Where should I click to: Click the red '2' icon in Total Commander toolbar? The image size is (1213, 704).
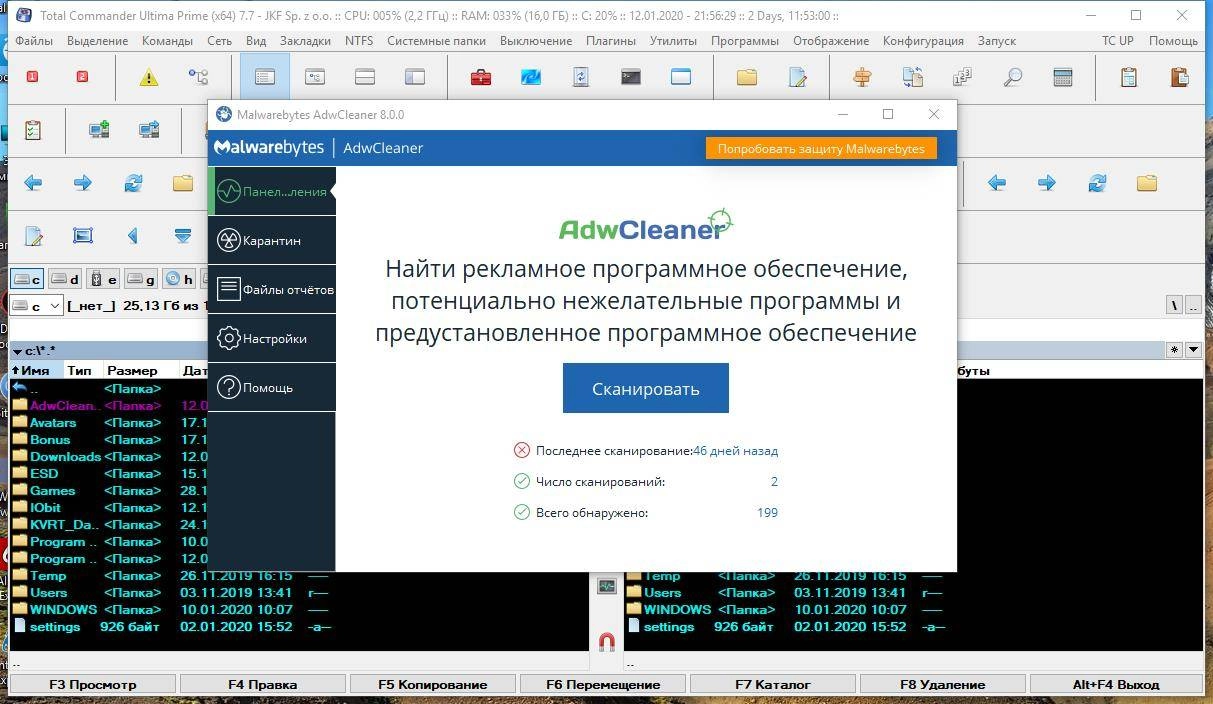(x=82, y=77)
